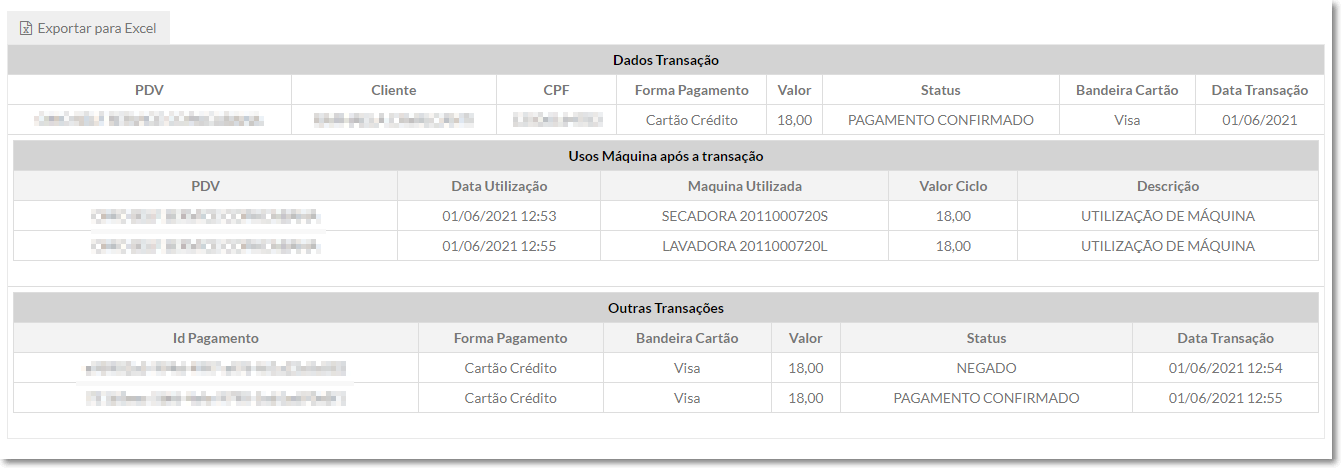Click Exportar para Excel button
This screenshot has height=468, width=1341.
[x=89, y=28]
